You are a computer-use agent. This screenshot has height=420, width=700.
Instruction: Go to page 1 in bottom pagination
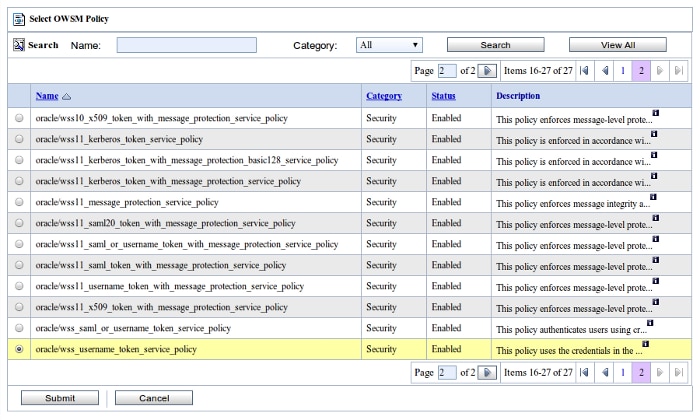point(623,373)
